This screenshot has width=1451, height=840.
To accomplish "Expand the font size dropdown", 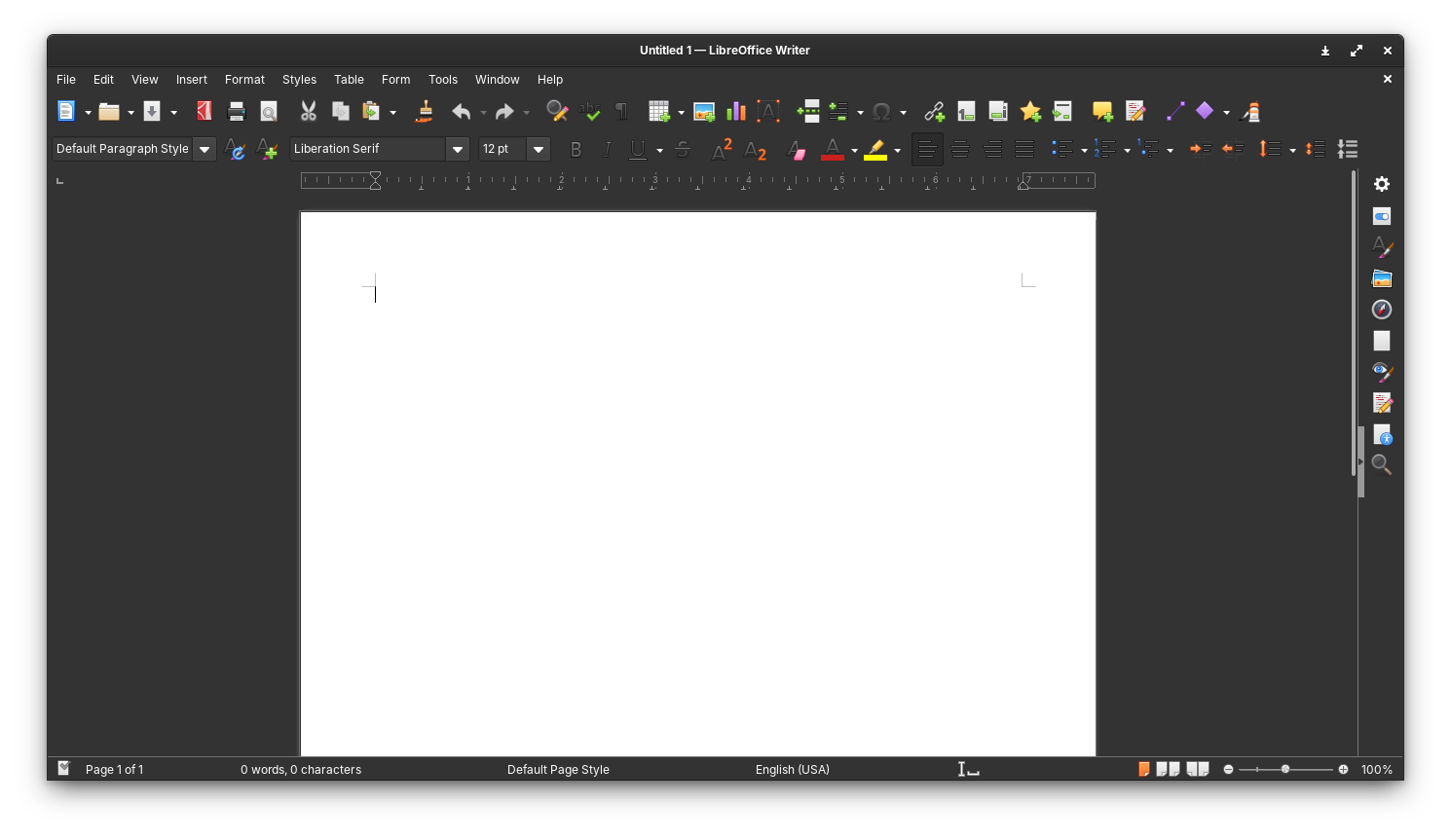I will pyautogui.click(x=538, y=149).
